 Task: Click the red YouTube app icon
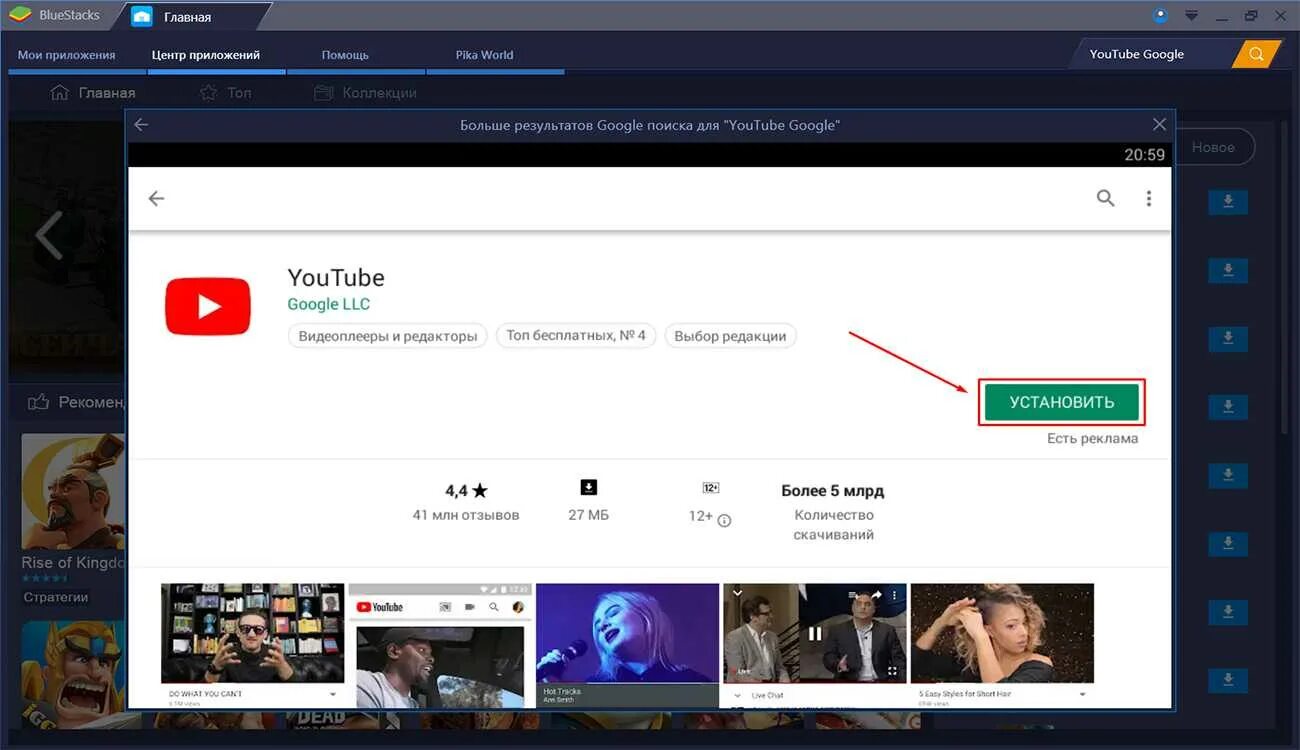[x=208, y=306]
